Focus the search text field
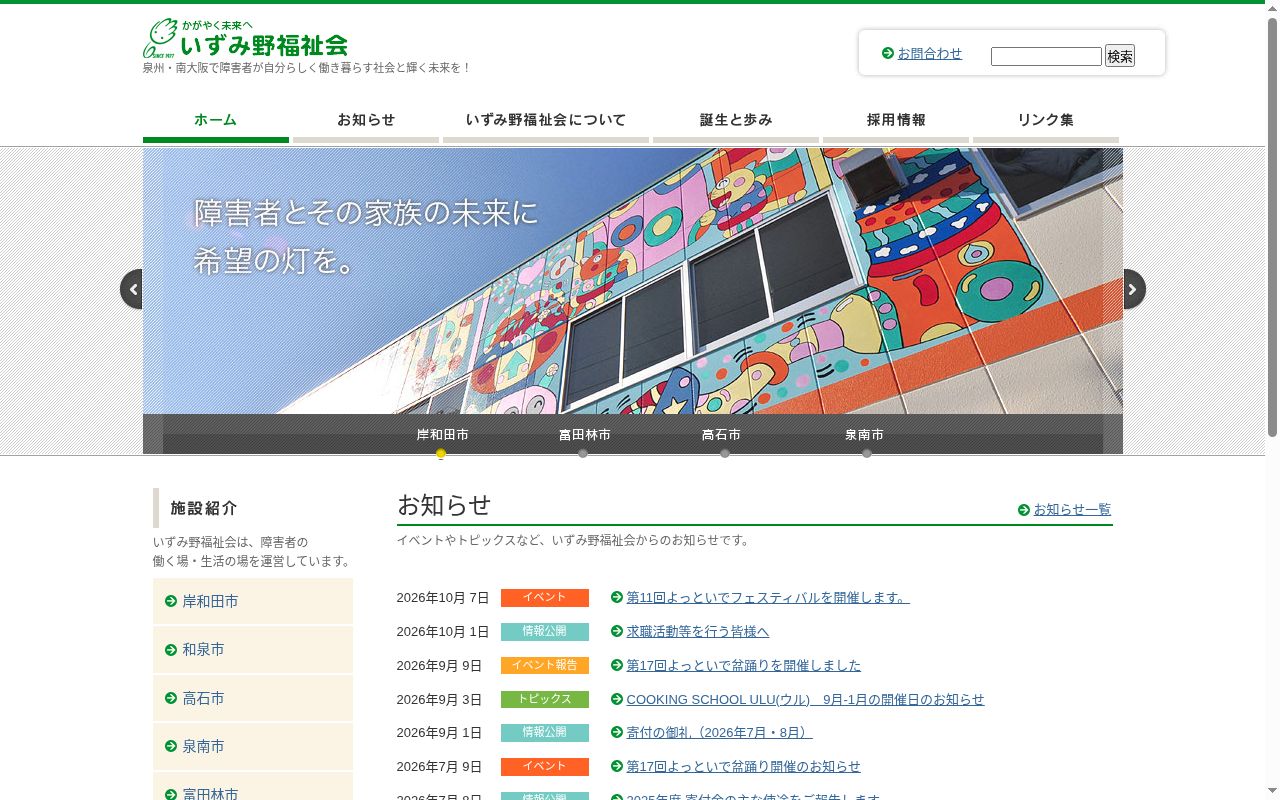The height and width of the screenshot is (800, 1280). [x=1046, y=56]
